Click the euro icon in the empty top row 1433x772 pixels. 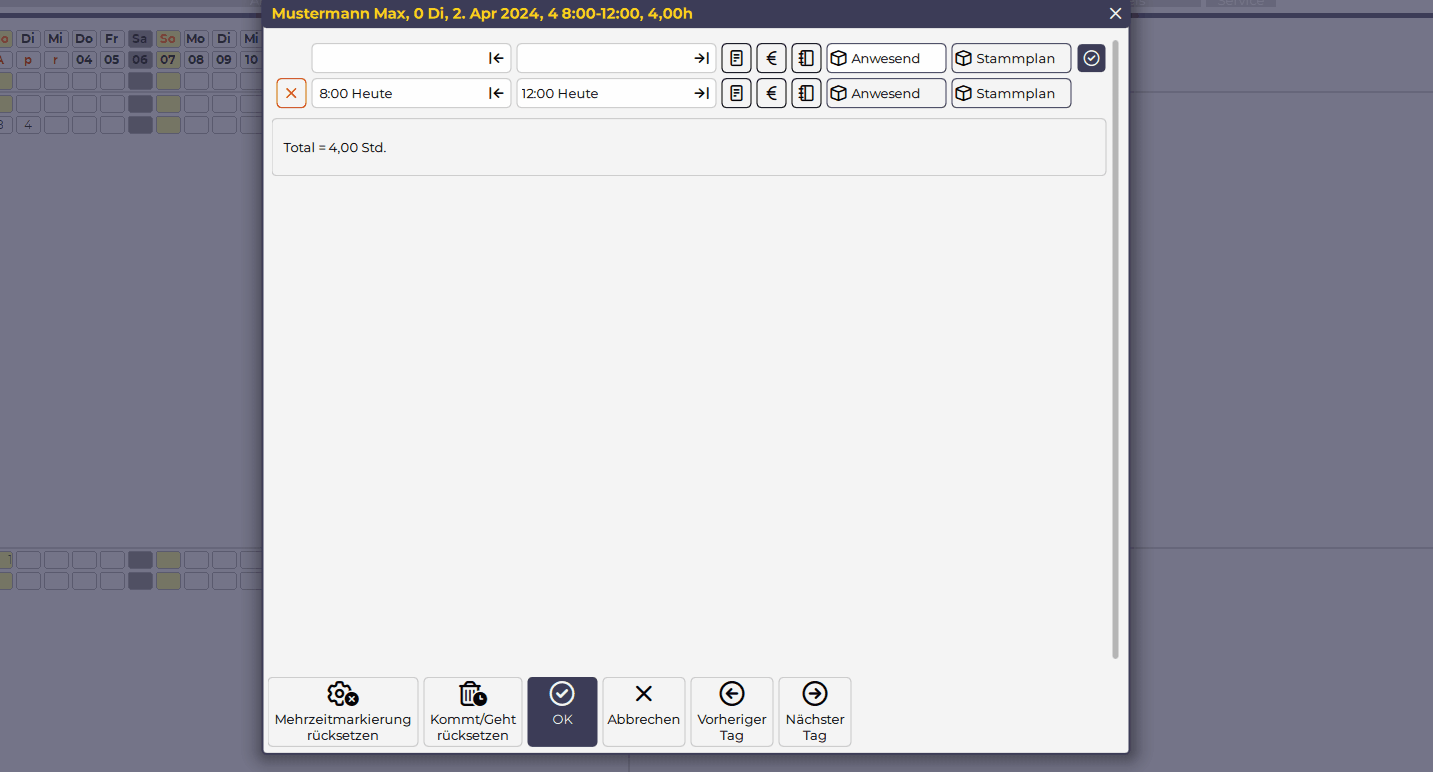click(771, 58)
